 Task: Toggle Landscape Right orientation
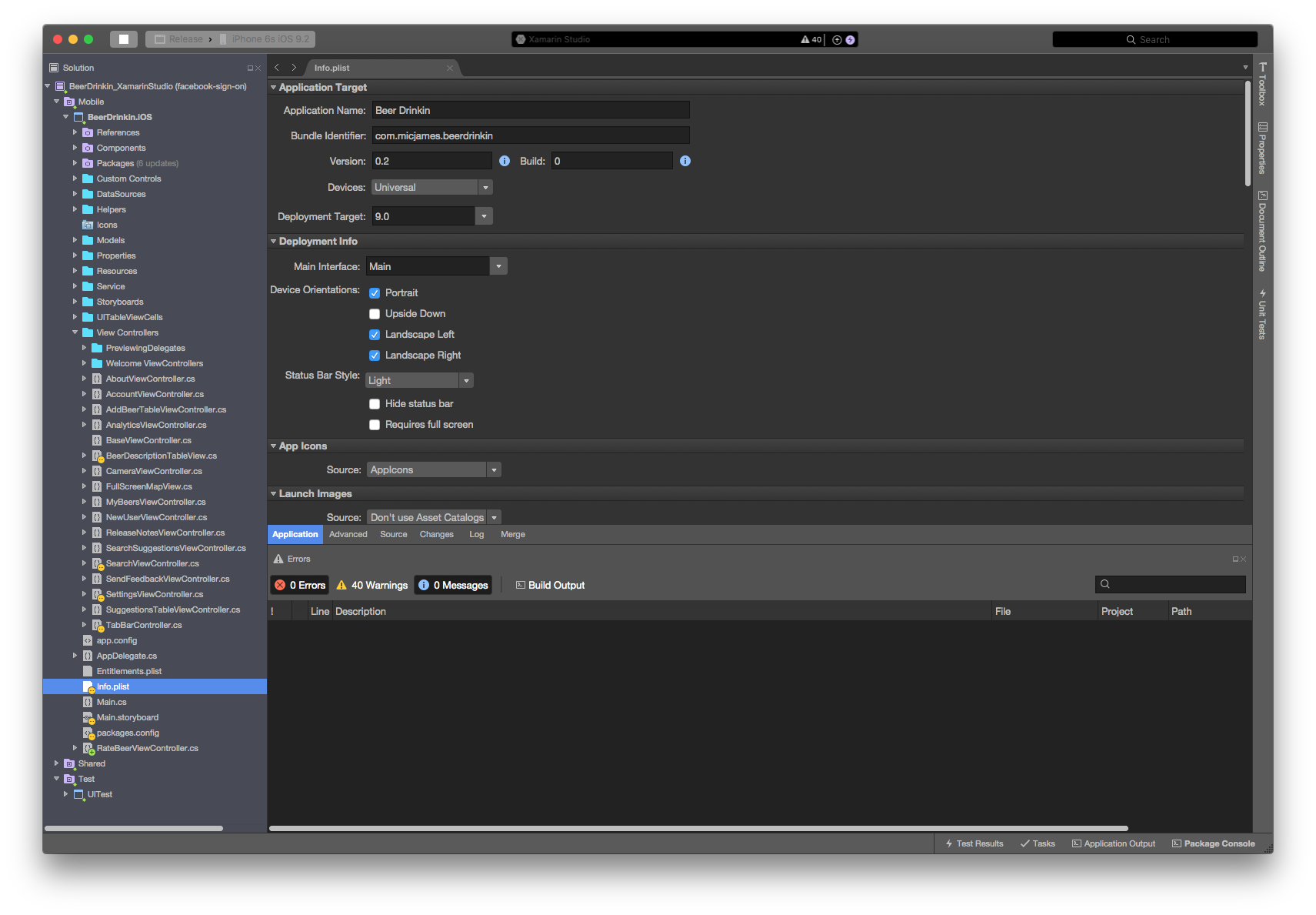[375, 356]
